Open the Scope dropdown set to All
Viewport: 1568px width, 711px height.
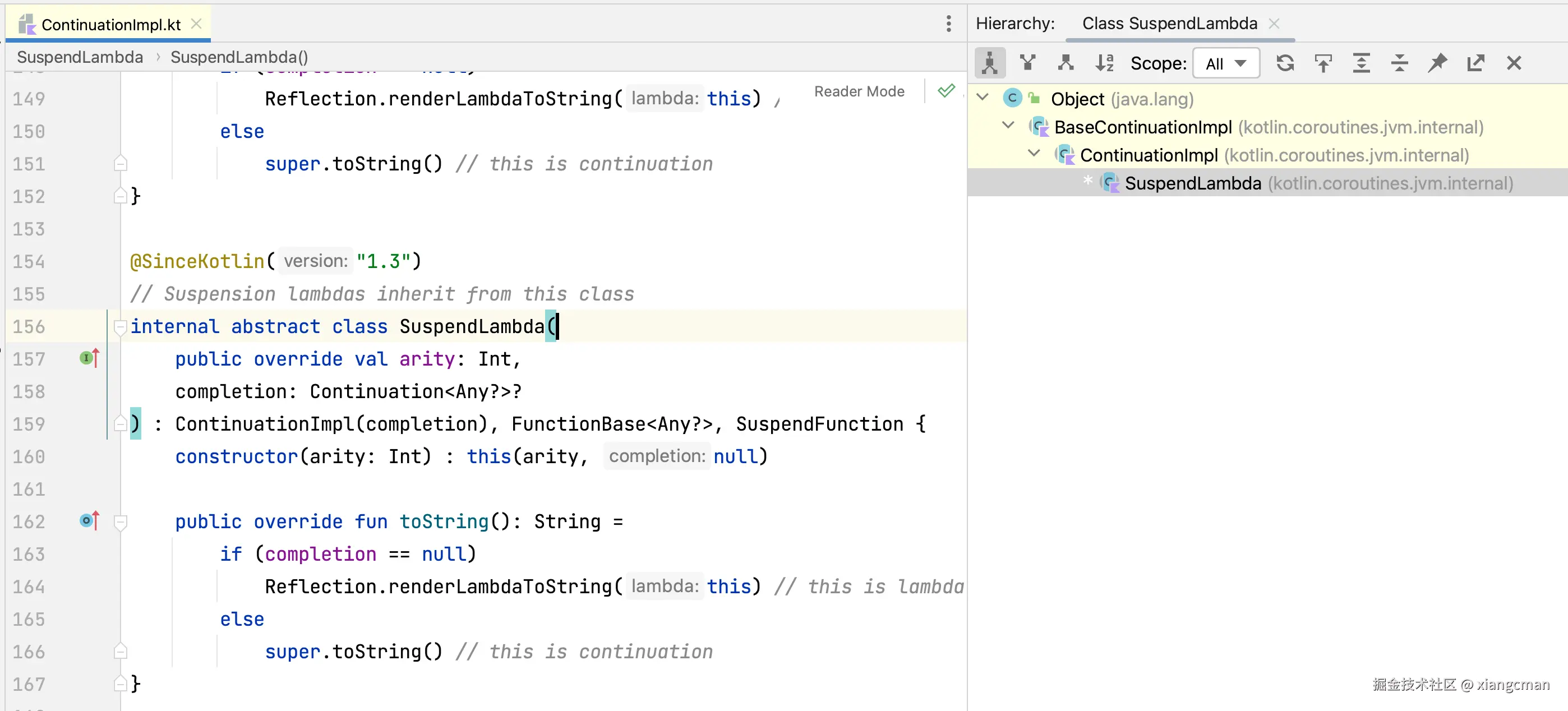[x=1226, y=63]
